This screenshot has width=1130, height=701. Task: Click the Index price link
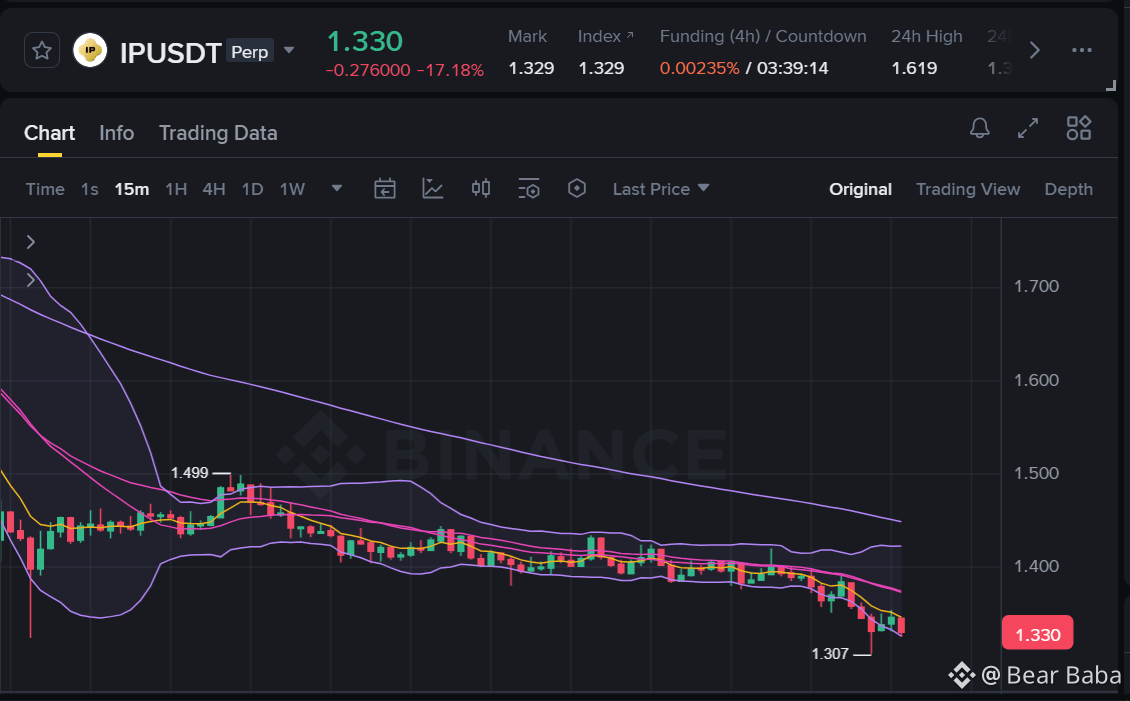605,37
